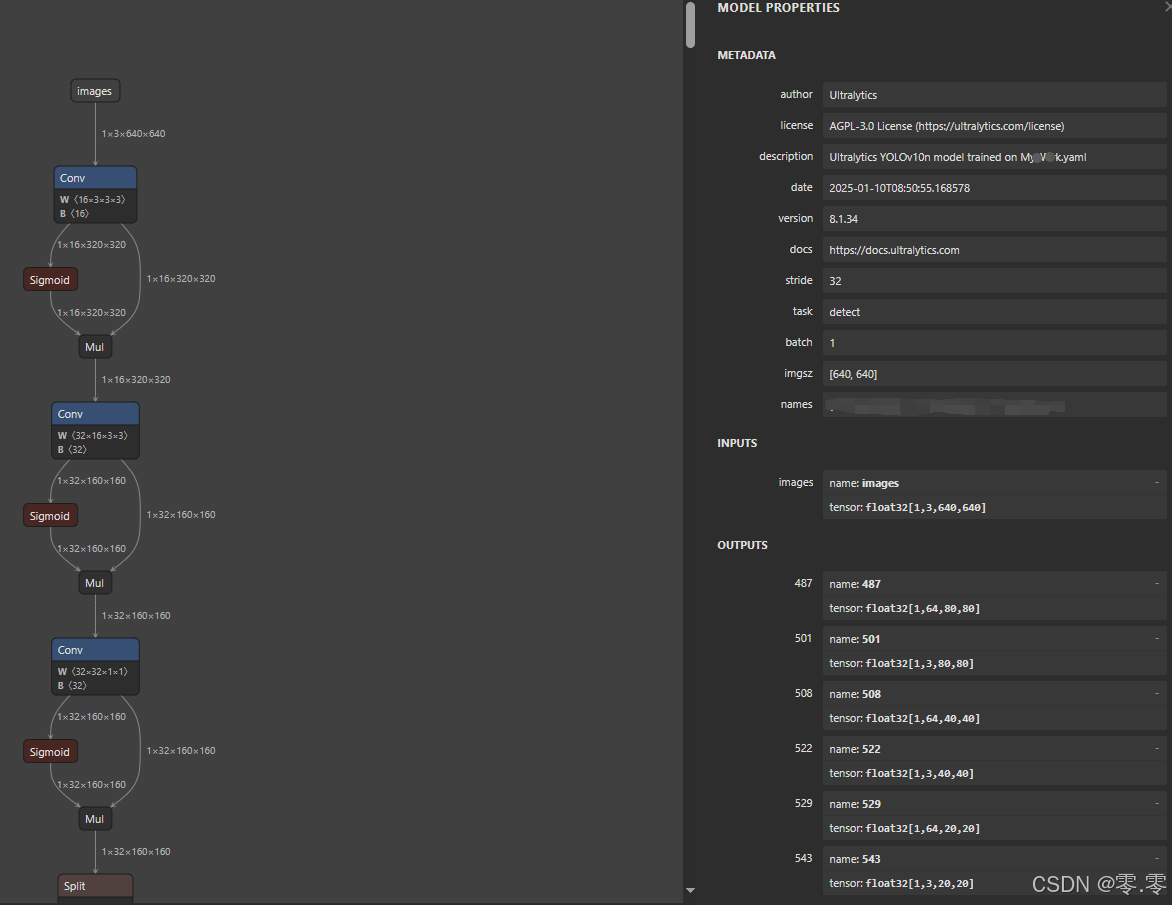The image size is (1172, 905).
Task: Click the scrollbar down arrow in properties panel
Action: tap(691, 890)
